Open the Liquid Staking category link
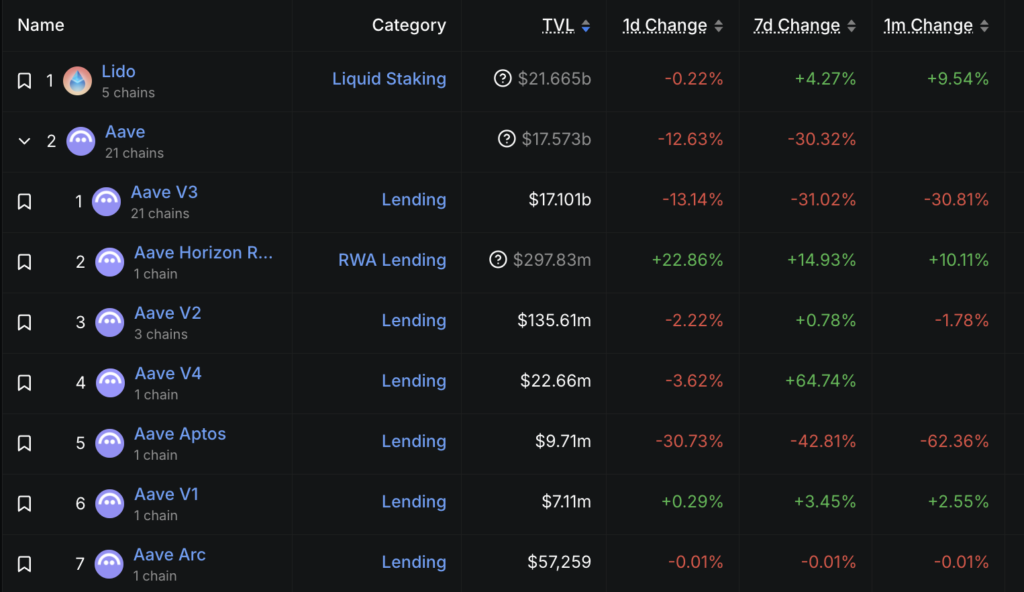The height and width of the screenshot is (592, 1024). pyautogui.click(x=389, y=78)
